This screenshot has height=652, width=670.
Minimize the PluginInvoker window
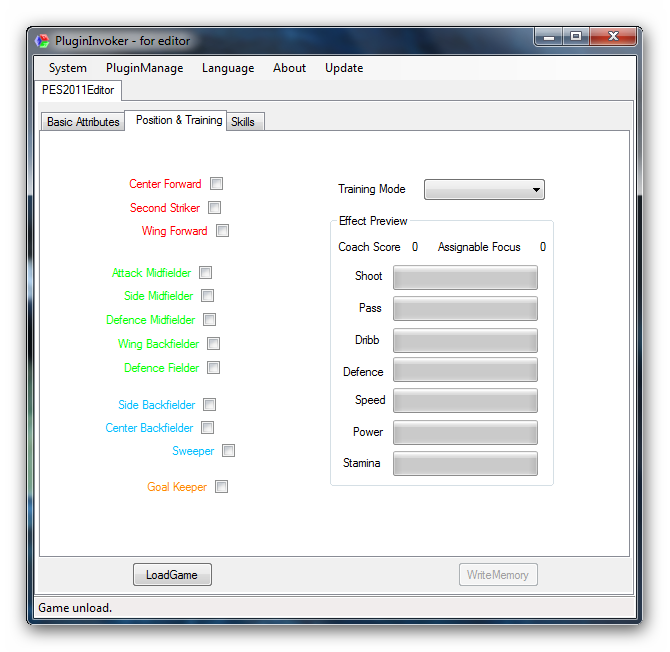(549, 37)
